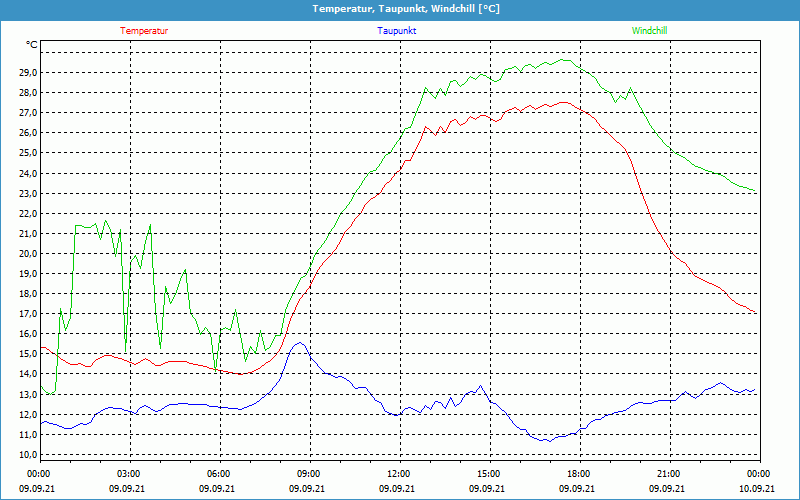800x500 pixels.
Task: Click the 29,0 y-axis value
Action: tap(29, 73)
